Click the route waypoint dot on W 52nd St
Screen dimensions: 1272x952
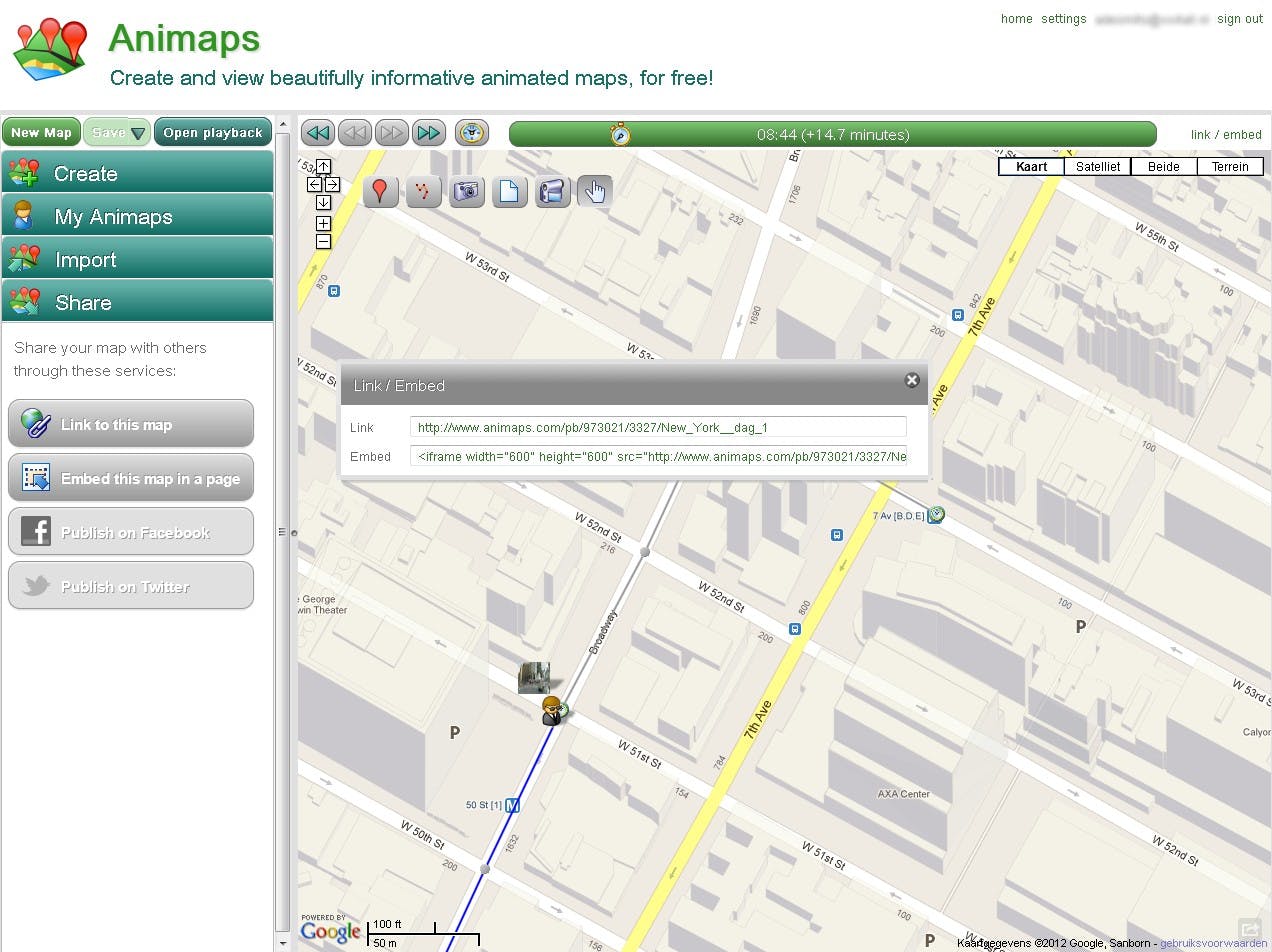pyautogui.click(x=645, y=552)
